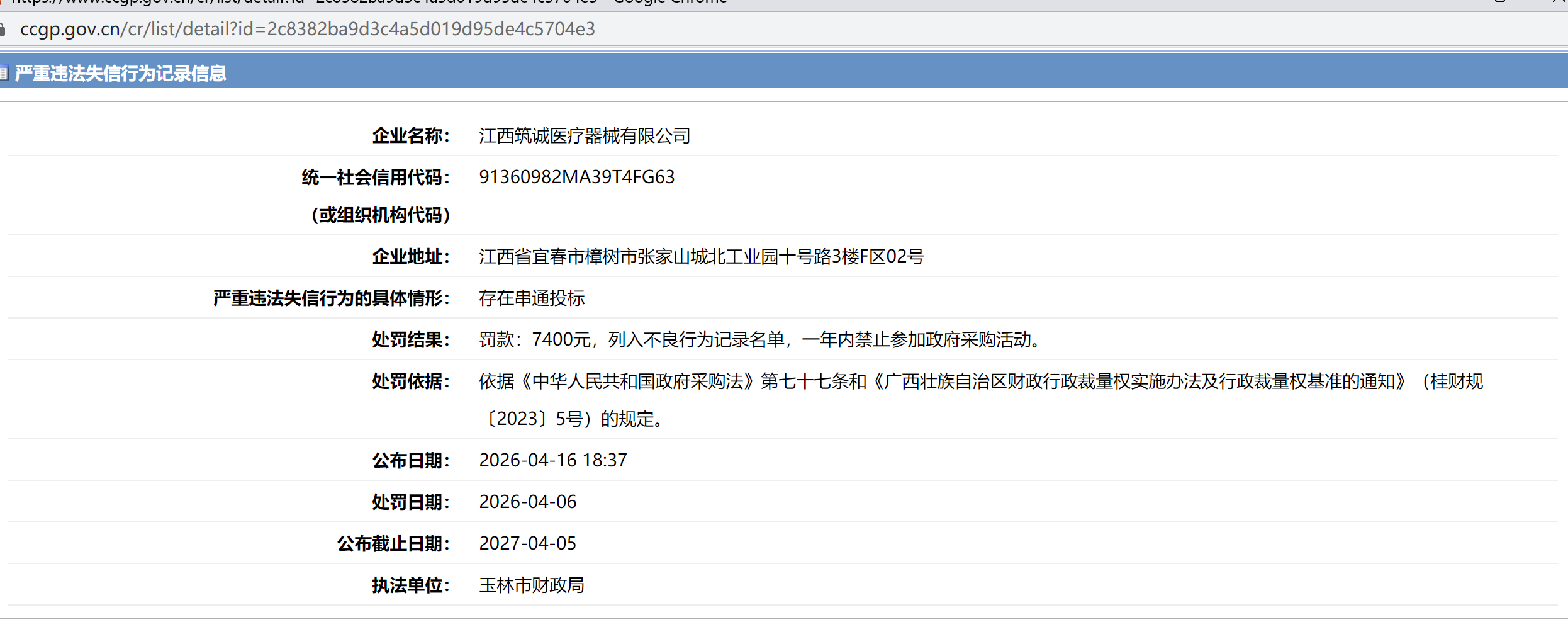Image resolution: width=1568 pixels, height=627 pixels.
Task: Click the 统一社会信用代码 field label
Action: [376, 178]
